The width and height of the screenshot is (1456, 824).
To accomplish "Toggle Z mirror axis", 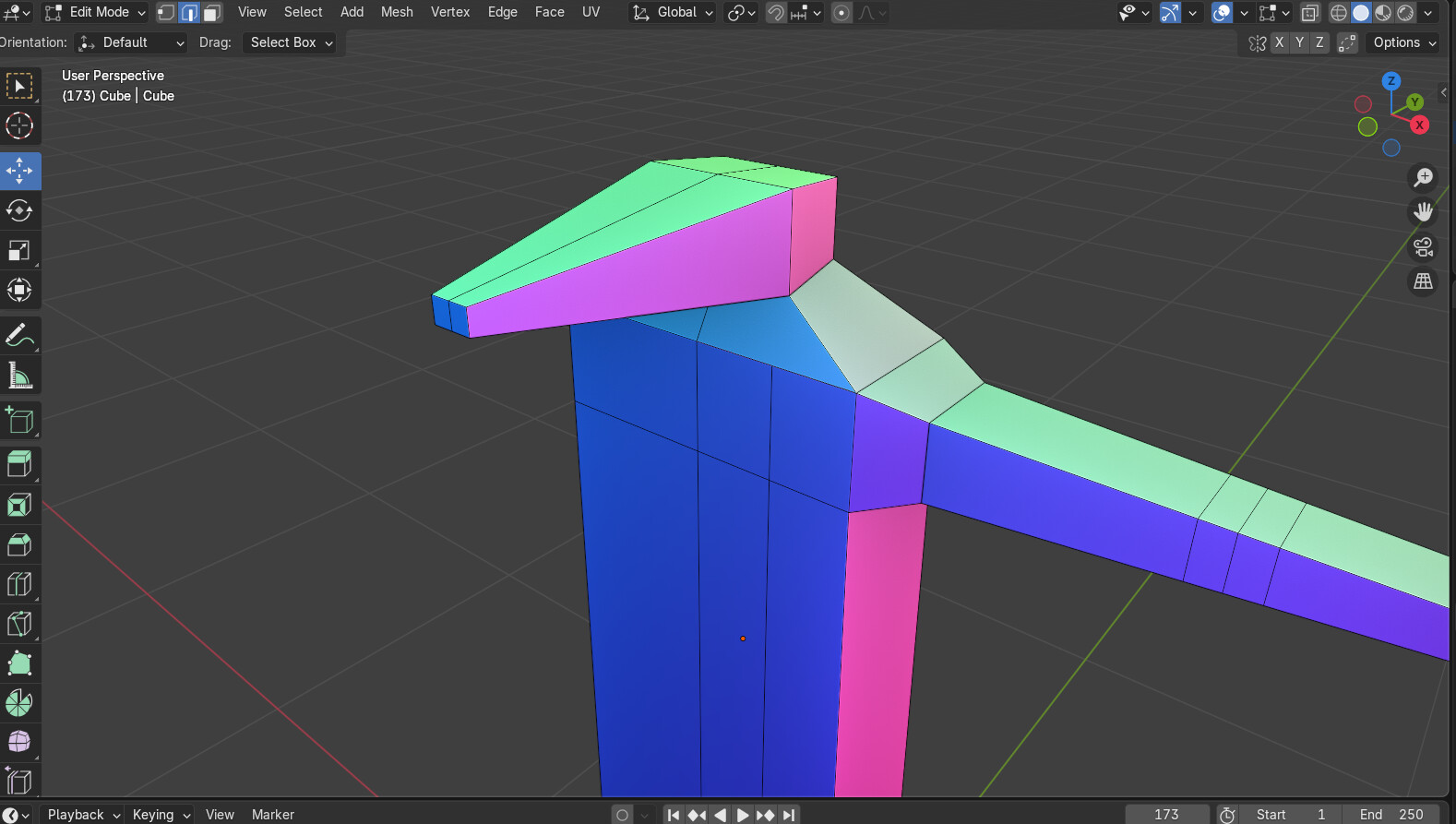I will [1319, 42].
